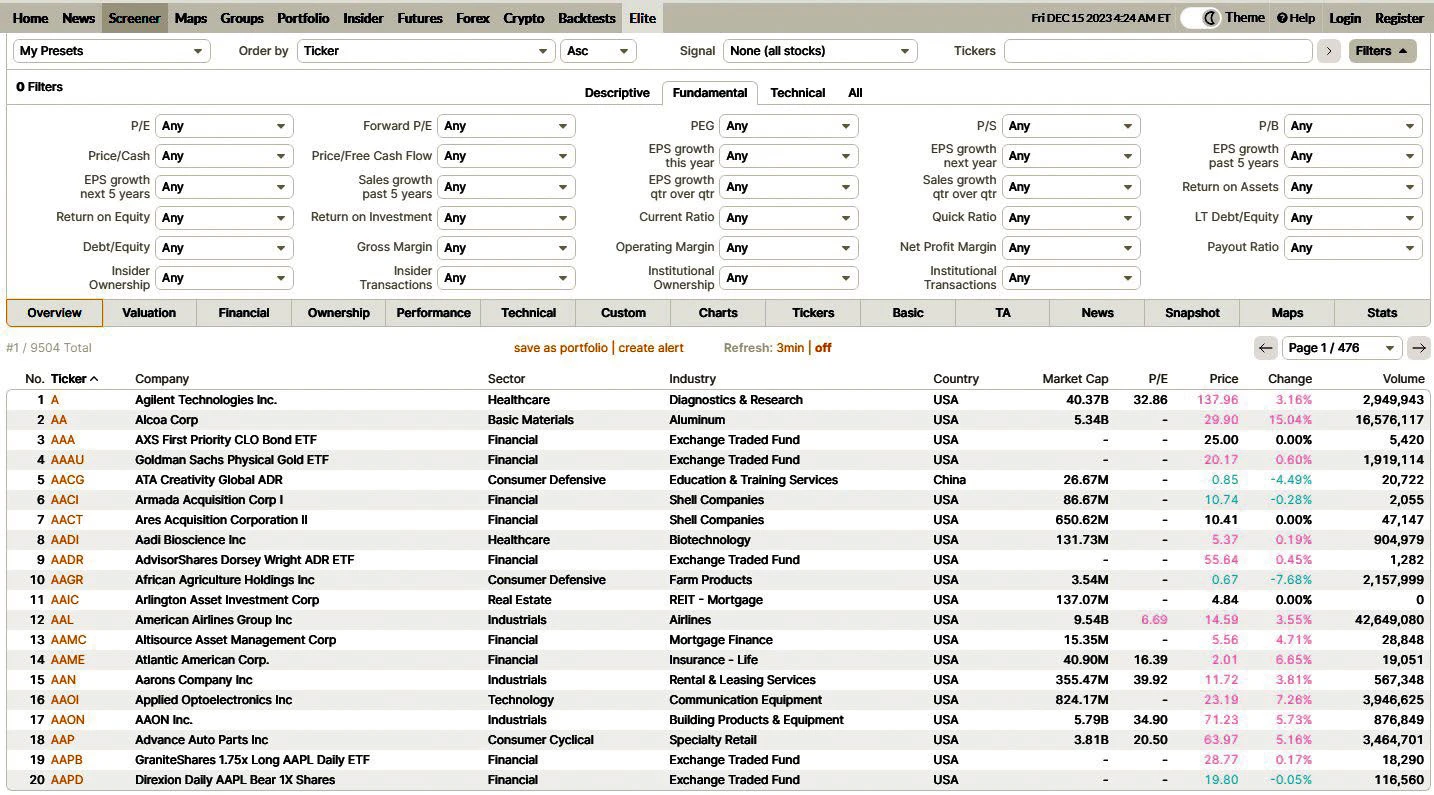Select the Fundamental filter tab
Screen dimensions: 1434x795
[x=710, y=93]
